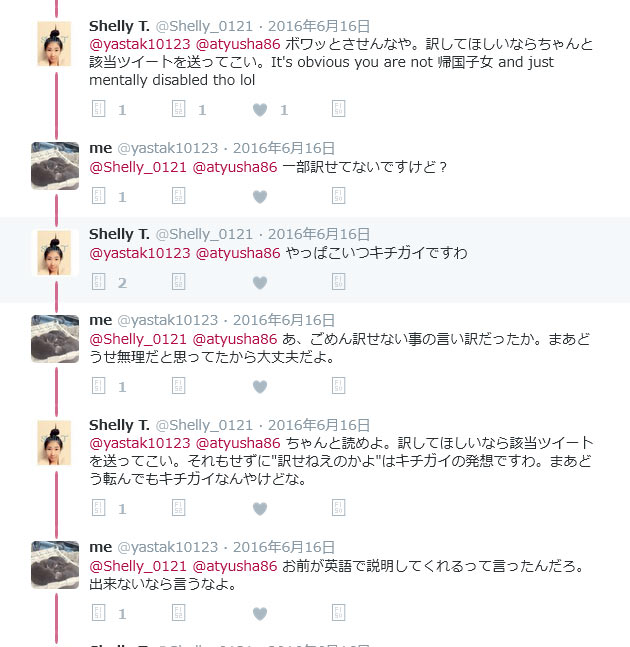The height and width of the screenshot is (647, 630).
Task: Open more options for "あ、ごめん訳せない事の" tweet
Action: click(338, 386)
